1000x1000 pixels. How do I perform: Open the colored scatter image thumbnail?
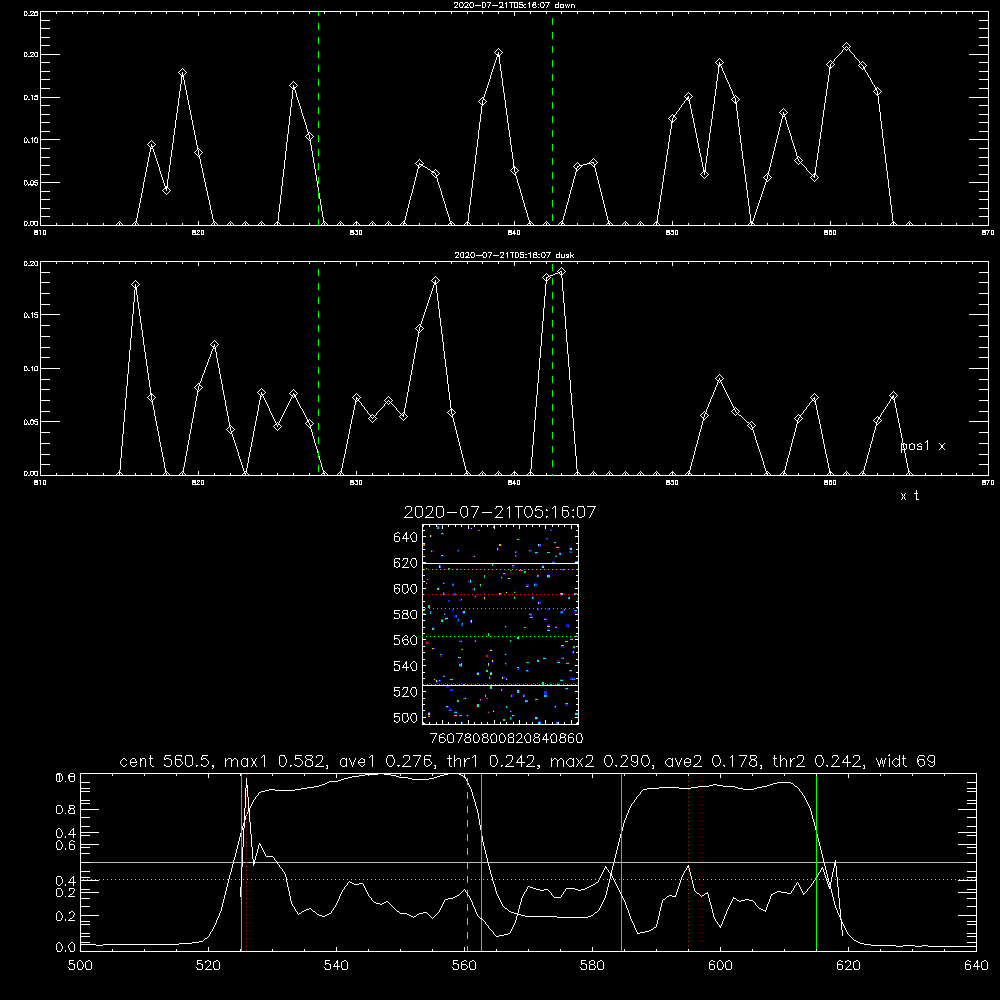500,624
